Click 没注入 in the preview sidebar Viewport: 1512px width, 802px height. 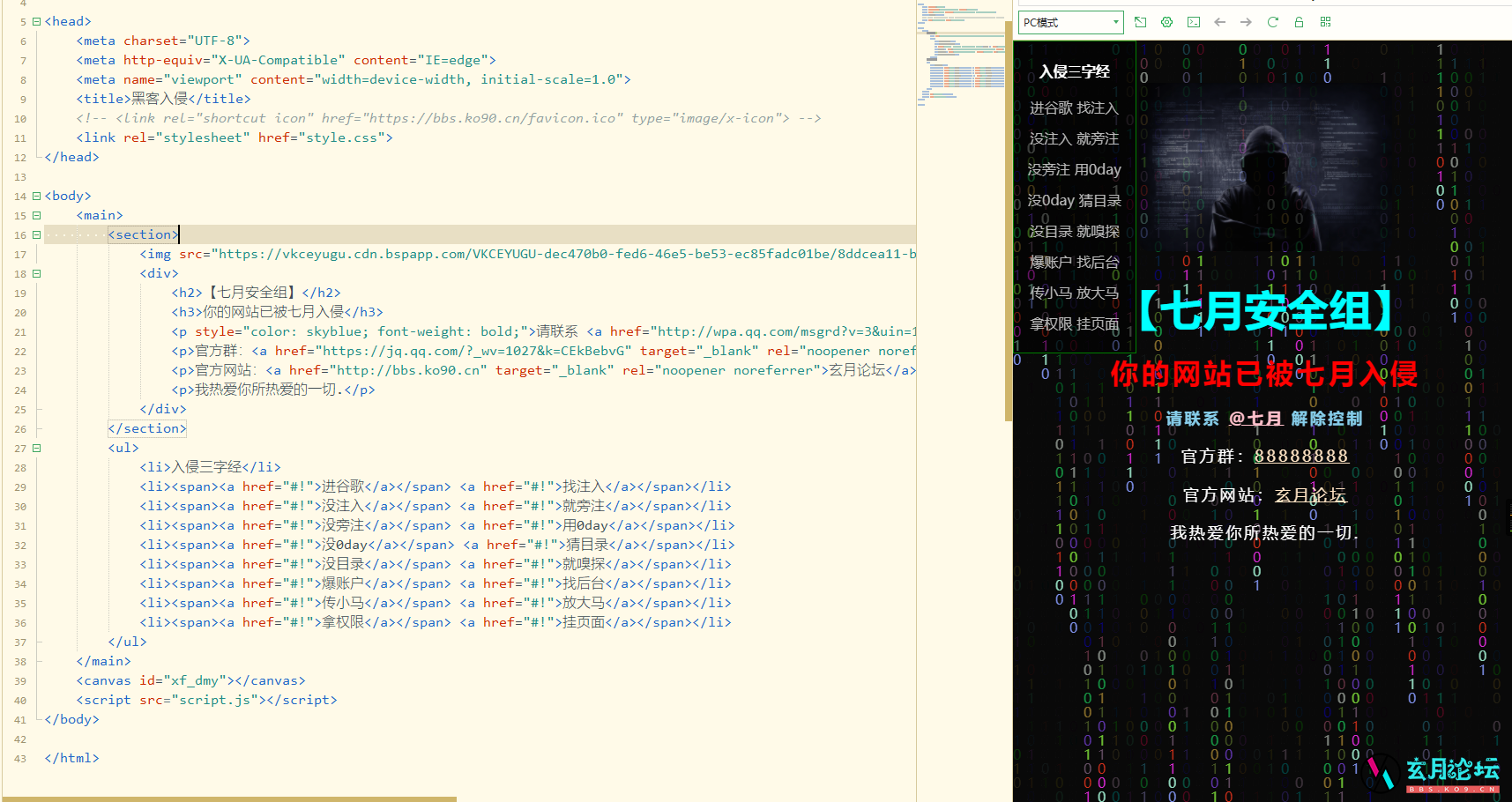[x=1050, y=138]
